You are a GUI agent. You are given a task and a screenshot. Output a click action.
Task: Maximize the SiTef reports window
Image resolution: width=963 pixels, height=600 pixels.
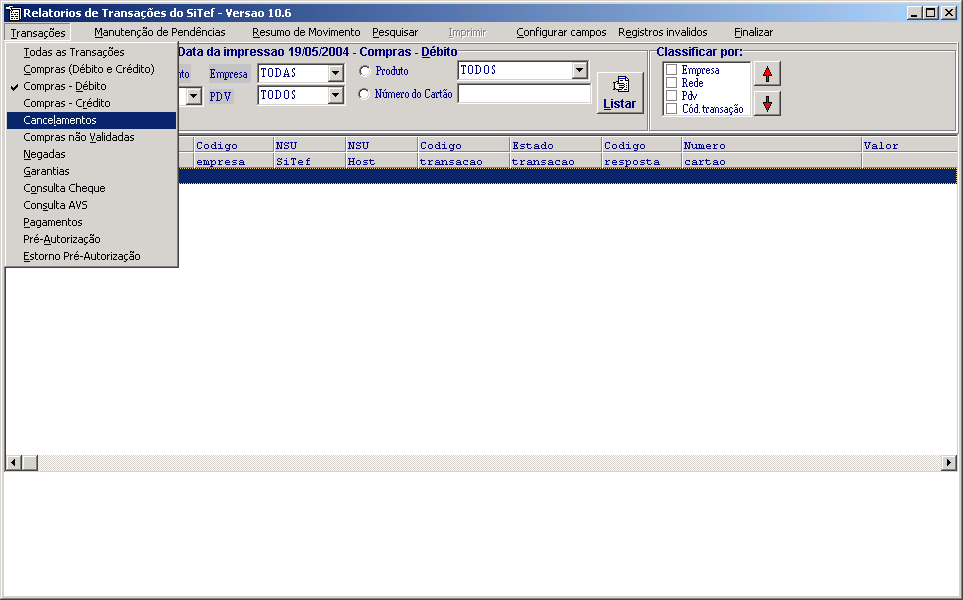[930, 13]
